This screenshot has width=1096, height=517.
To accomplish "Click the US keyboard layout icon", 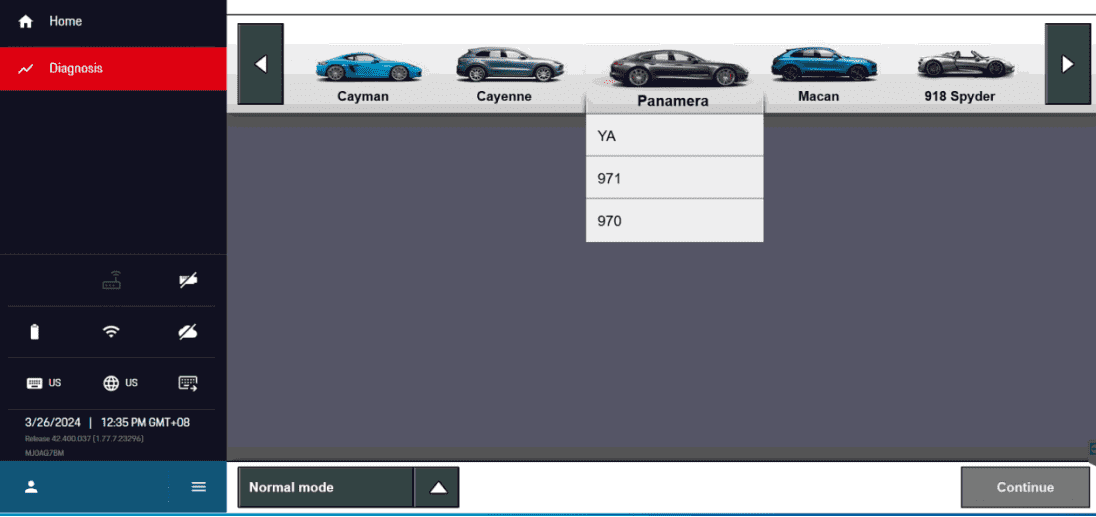I will point(43,383).
